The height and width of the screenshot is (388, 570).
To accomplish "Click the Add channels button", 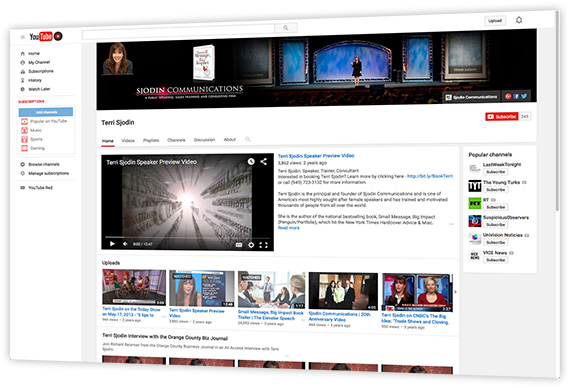I will click(46, 112).
